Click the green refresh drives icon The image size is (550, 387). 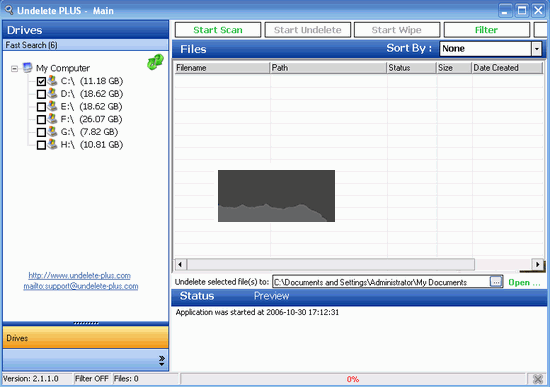coord(155,62)
